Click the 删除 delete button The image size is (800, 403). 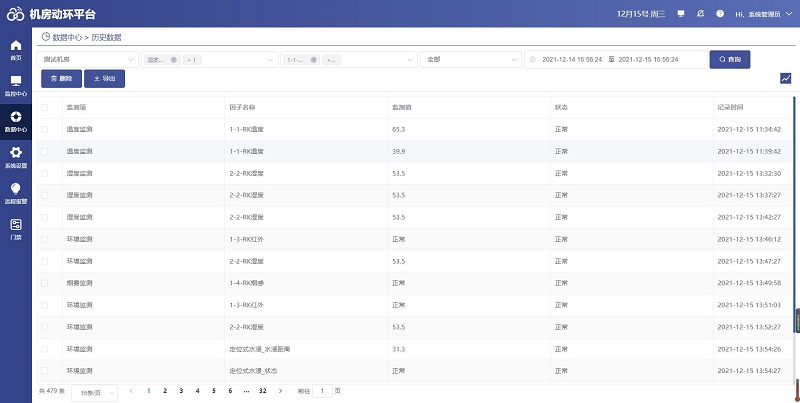(x=61, y=79)
